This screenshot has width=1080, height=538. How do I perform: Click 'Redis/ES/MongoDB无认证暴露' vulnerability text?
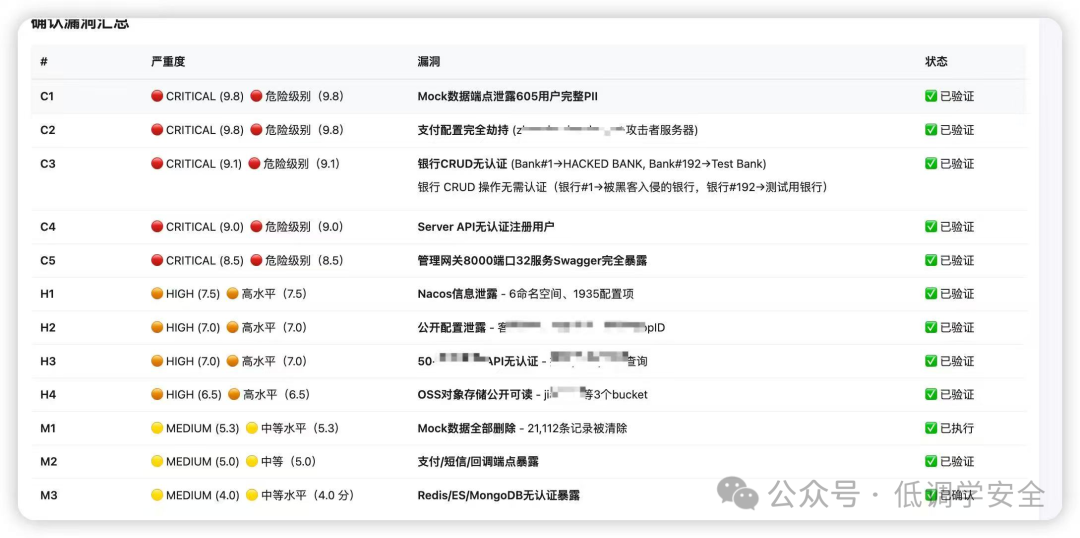[x=499, y=495]
